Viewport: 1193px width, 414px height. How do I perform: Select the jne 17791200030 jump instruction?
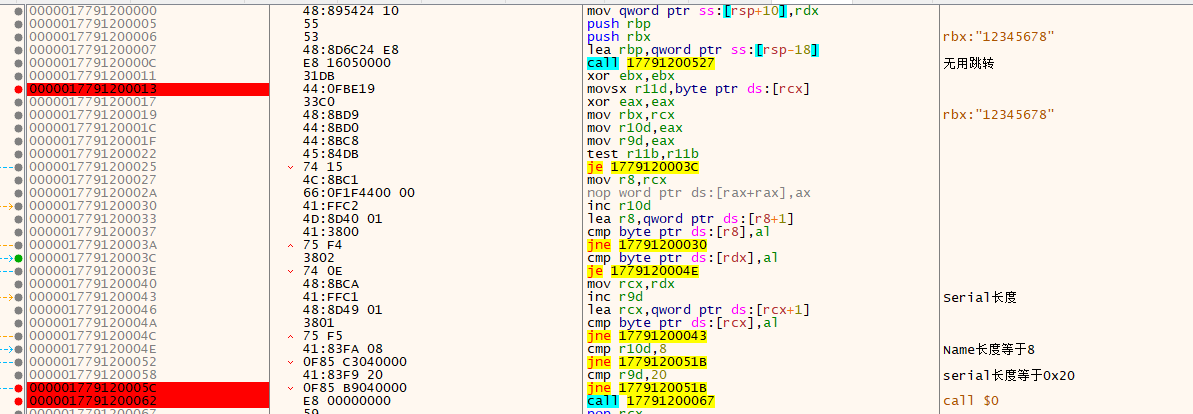pos(646,244)
